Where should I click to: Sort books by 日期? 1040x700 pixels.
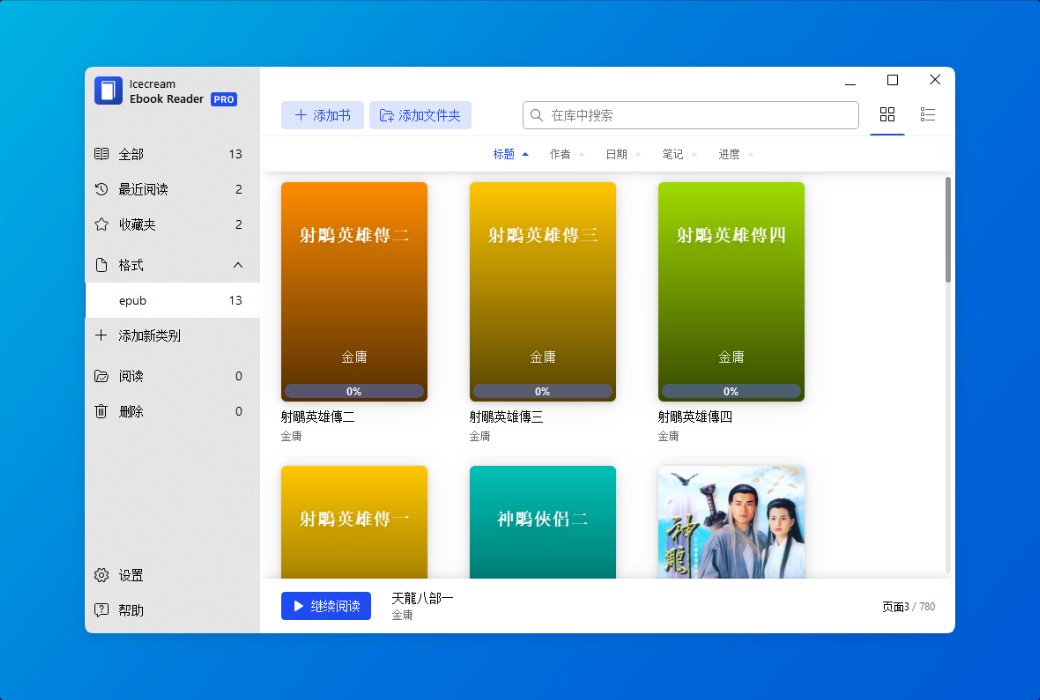[618, 153]
